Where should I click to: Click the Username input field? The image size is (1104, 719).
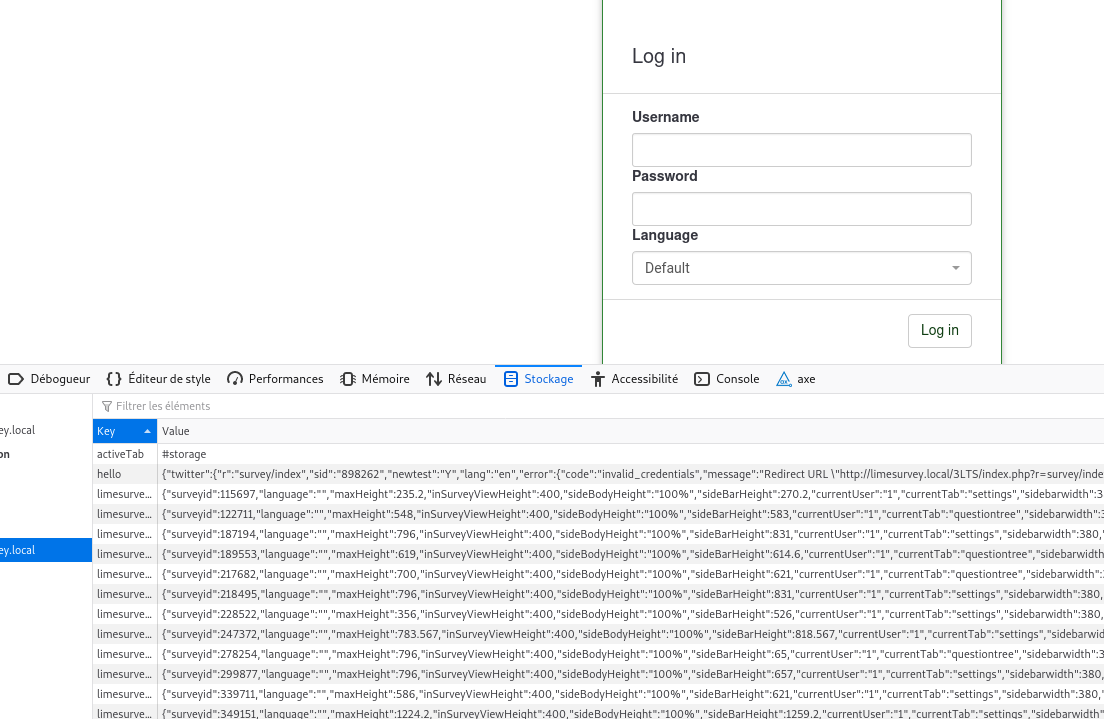coord(801,150)
